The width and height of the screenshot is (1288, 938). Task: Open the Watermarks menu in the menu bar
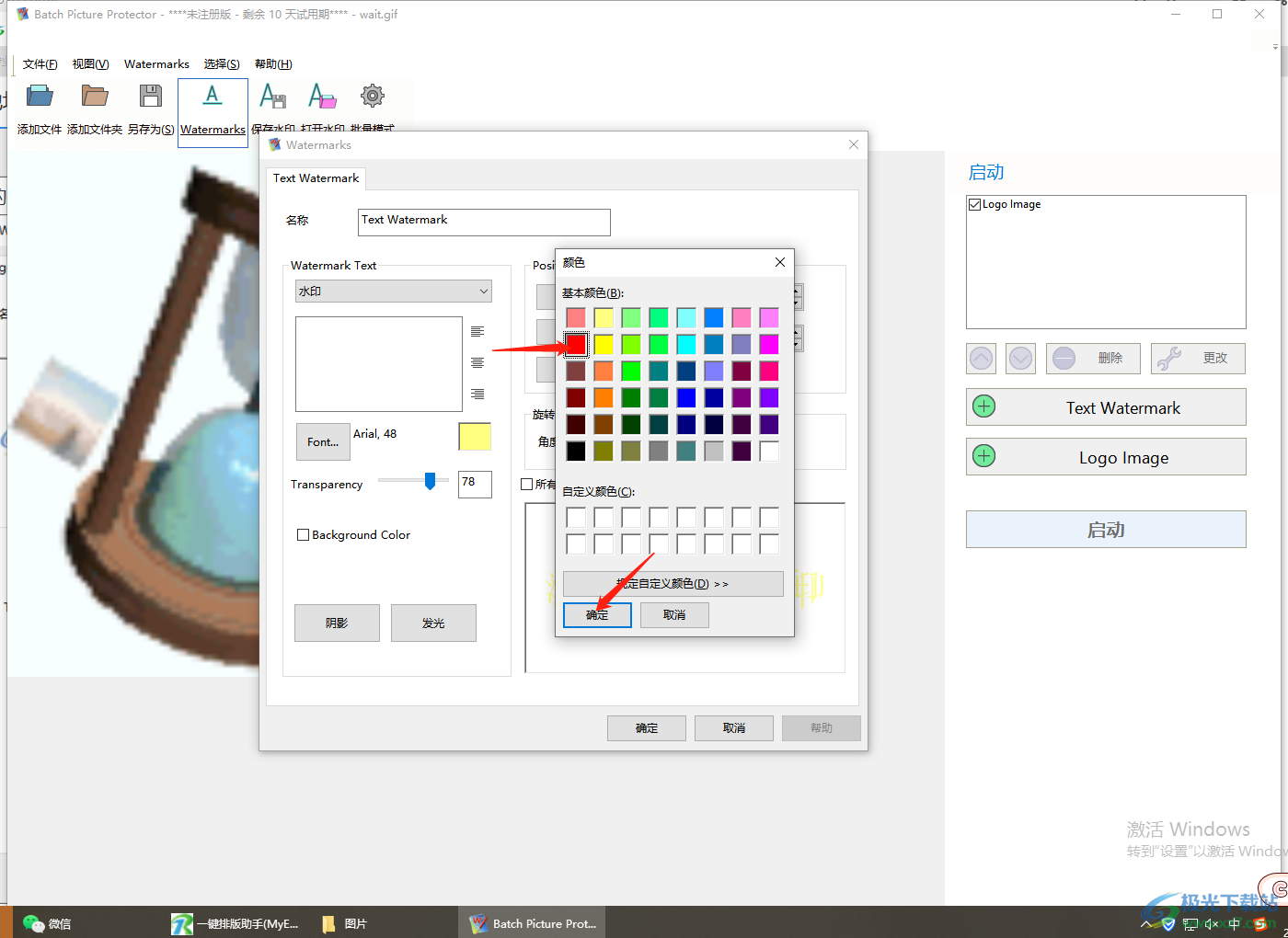156,63
